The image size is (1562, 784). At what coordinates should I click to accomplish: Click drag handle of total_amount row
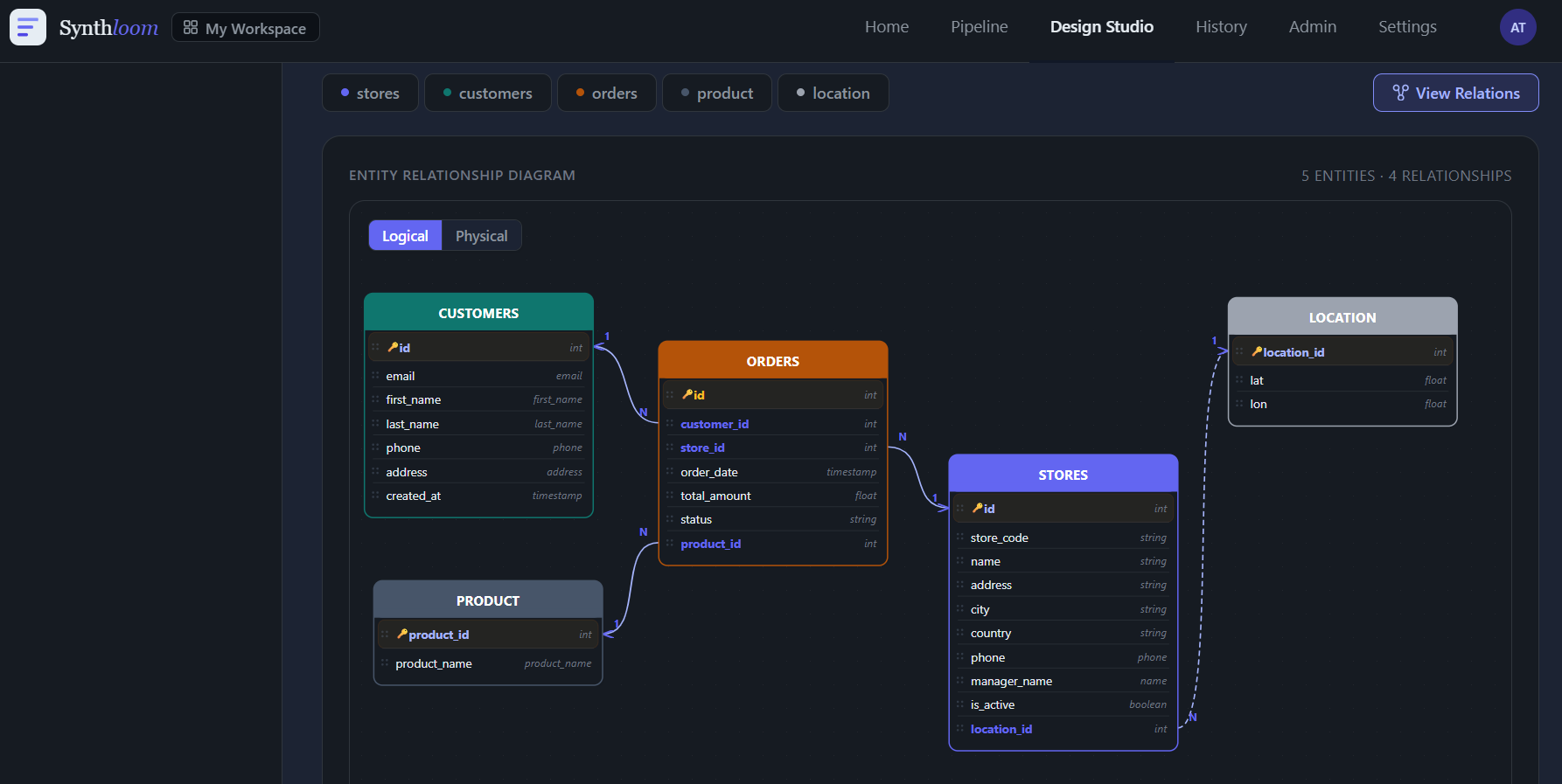670,496
